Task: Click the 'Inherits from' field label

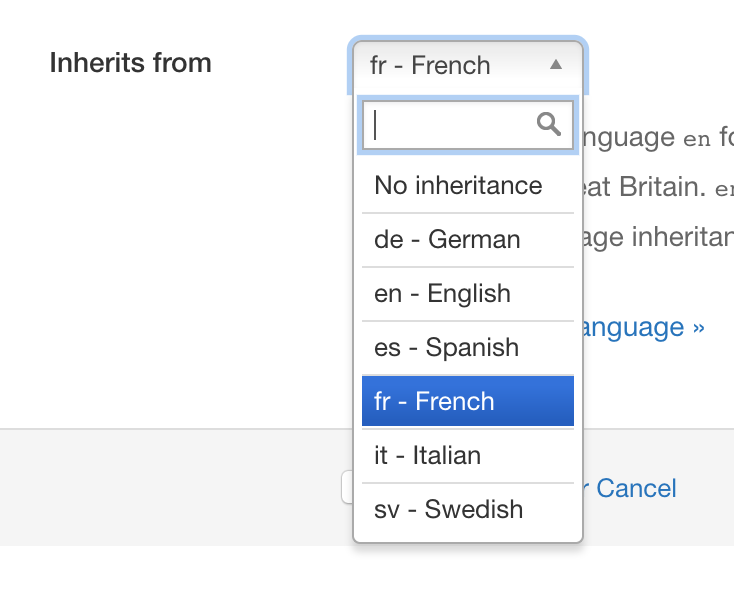Action: pos(131,63)
